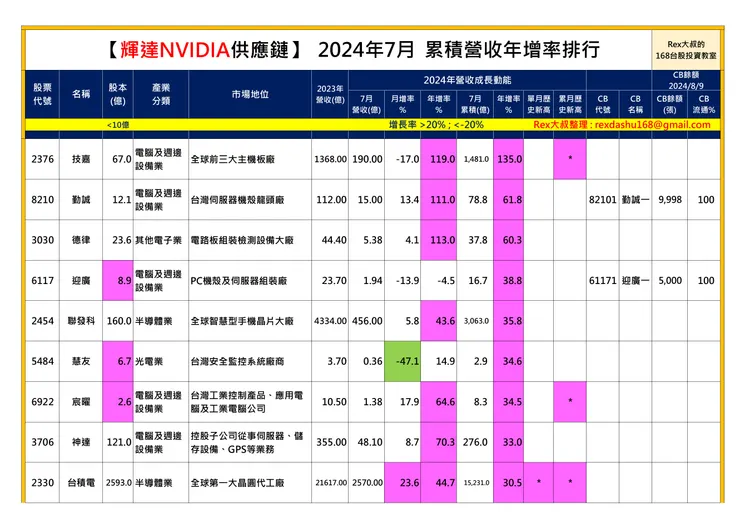740x523 pixels.
Task: Click 台灣安全監控系統廠商 description
Action: click(237, 362)
